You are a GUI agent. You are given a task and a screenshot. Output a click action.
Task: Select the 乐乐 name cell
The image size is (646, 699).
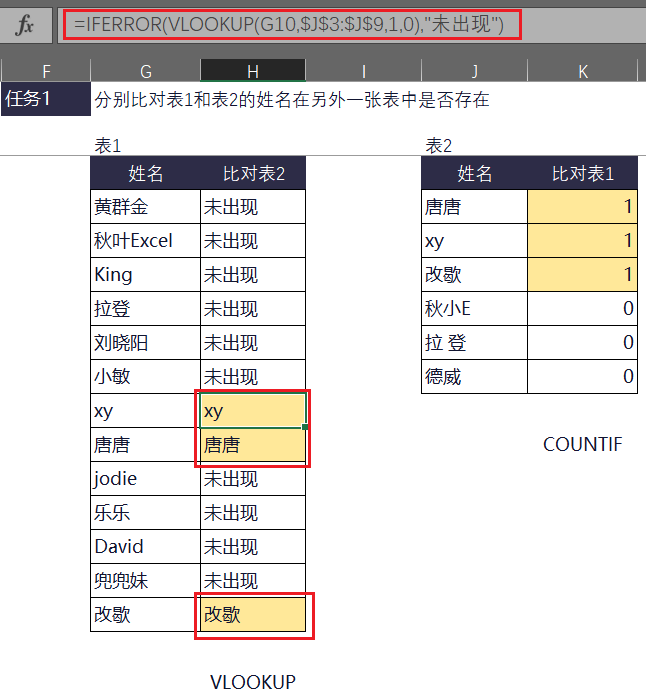(146, 512)
